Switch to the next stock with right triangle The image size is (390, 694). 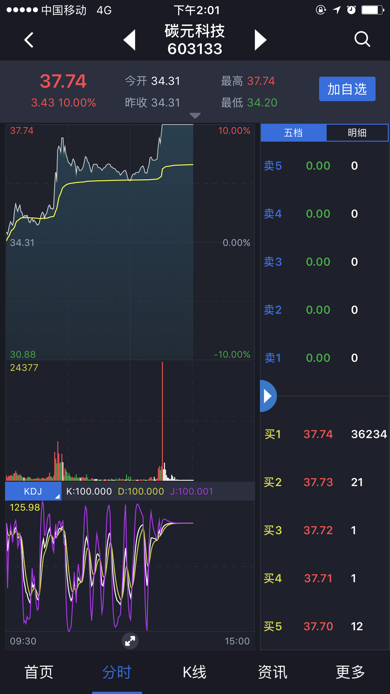(260, 40)
